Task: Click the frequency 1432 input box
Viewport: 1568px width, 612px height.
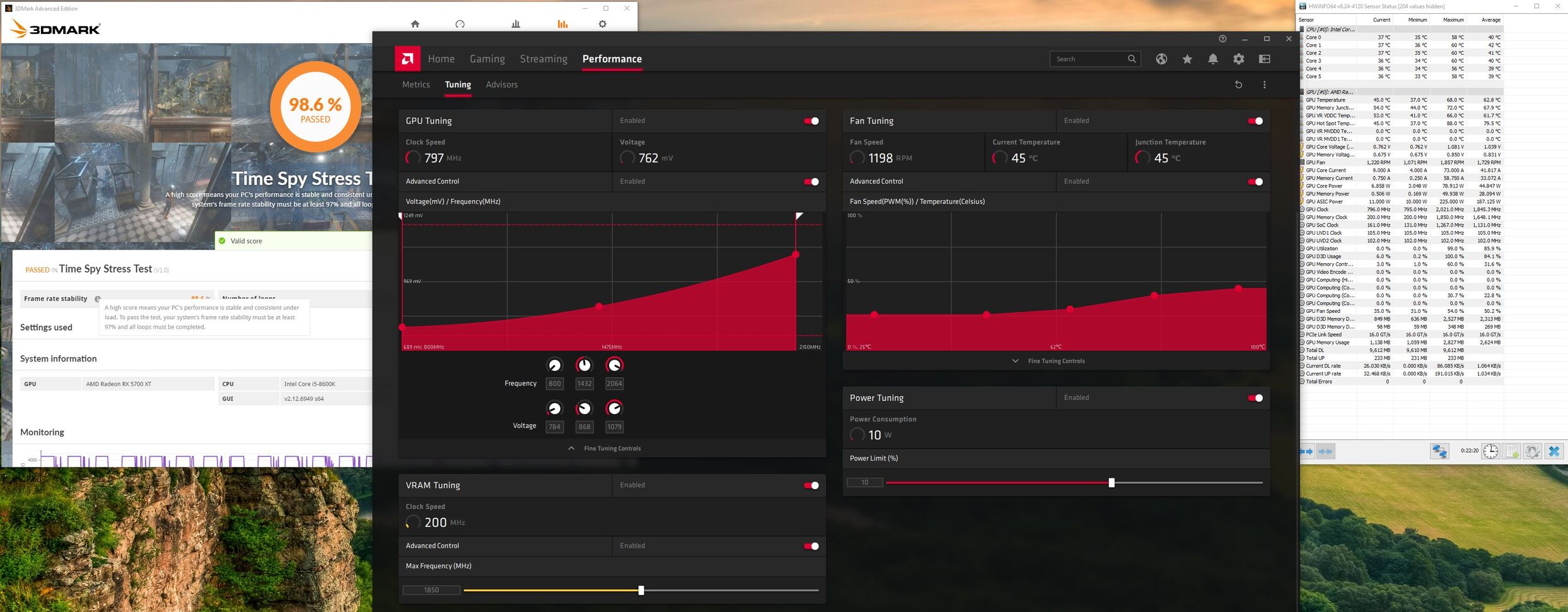Action: point(584,384)
